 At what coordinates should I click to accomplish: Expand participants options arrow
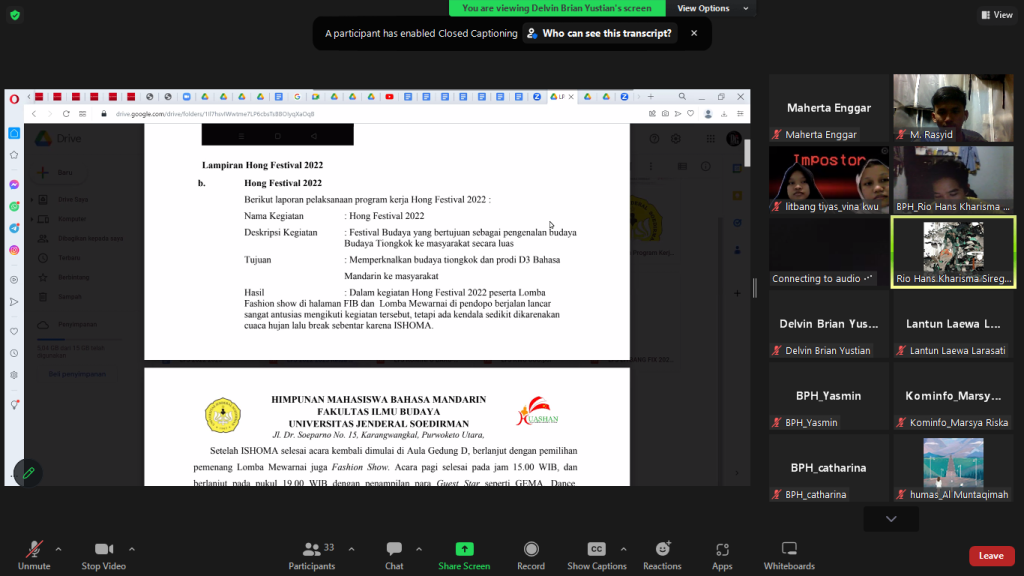click(x=351, y=549)
